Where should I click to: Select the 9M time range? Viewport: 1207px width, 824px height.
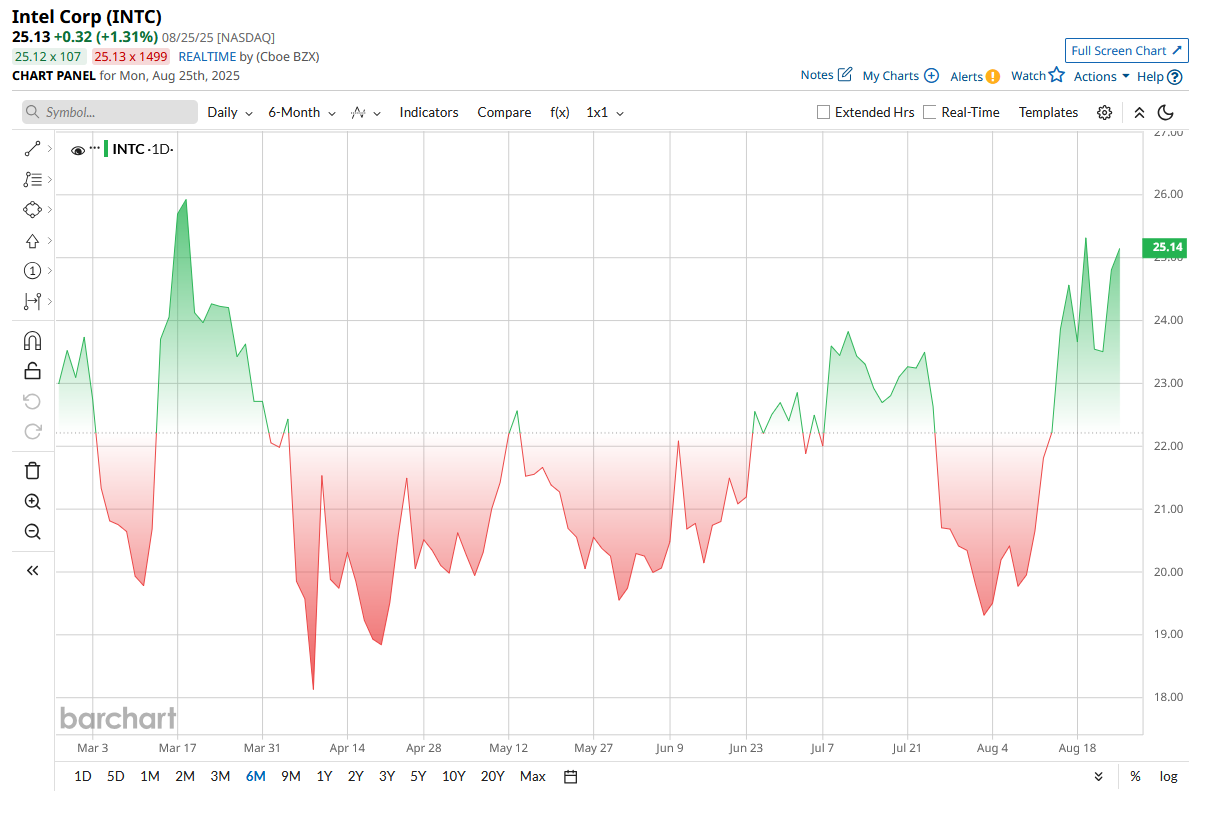coord(291,776)
